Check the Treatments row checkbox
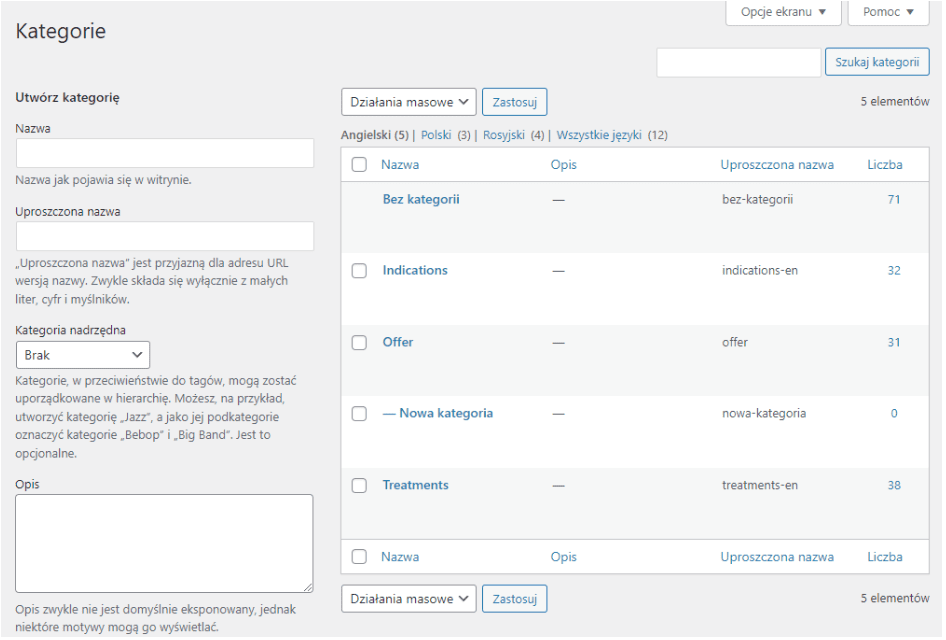Image resolution: width=946 pixels, height=640 pixels. point(359,486)
